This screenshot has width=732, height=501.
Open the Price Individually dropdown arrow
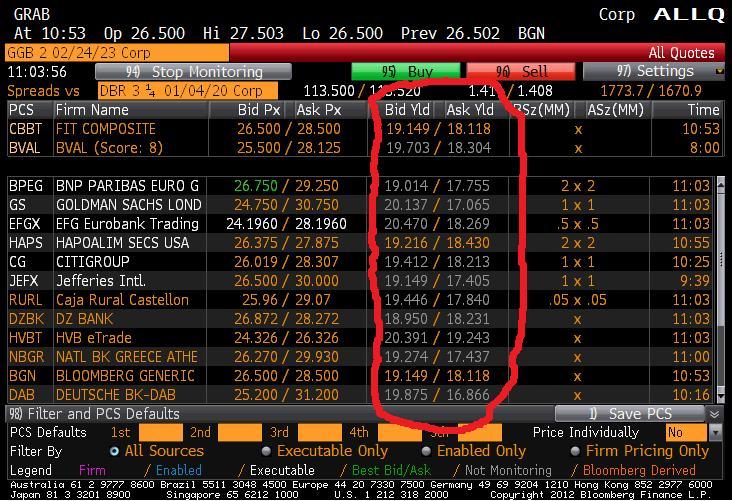coord(715,432)
